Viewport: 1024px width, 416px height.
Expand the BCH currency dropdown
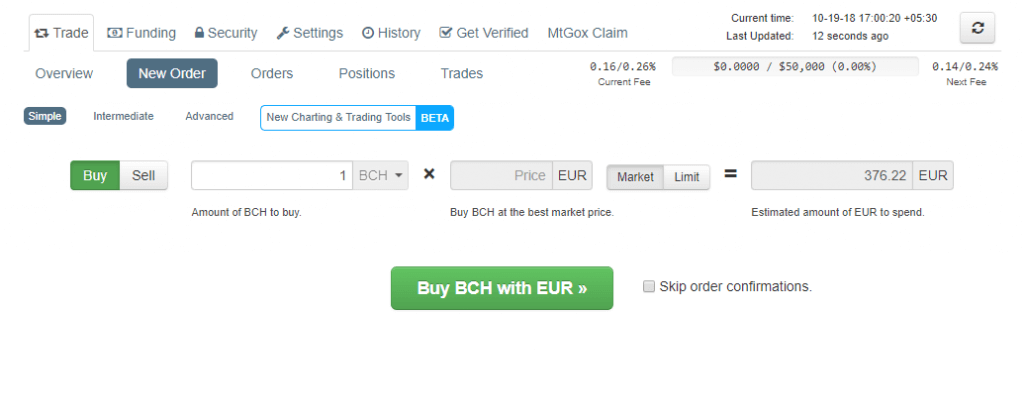[x=382, y=176]
